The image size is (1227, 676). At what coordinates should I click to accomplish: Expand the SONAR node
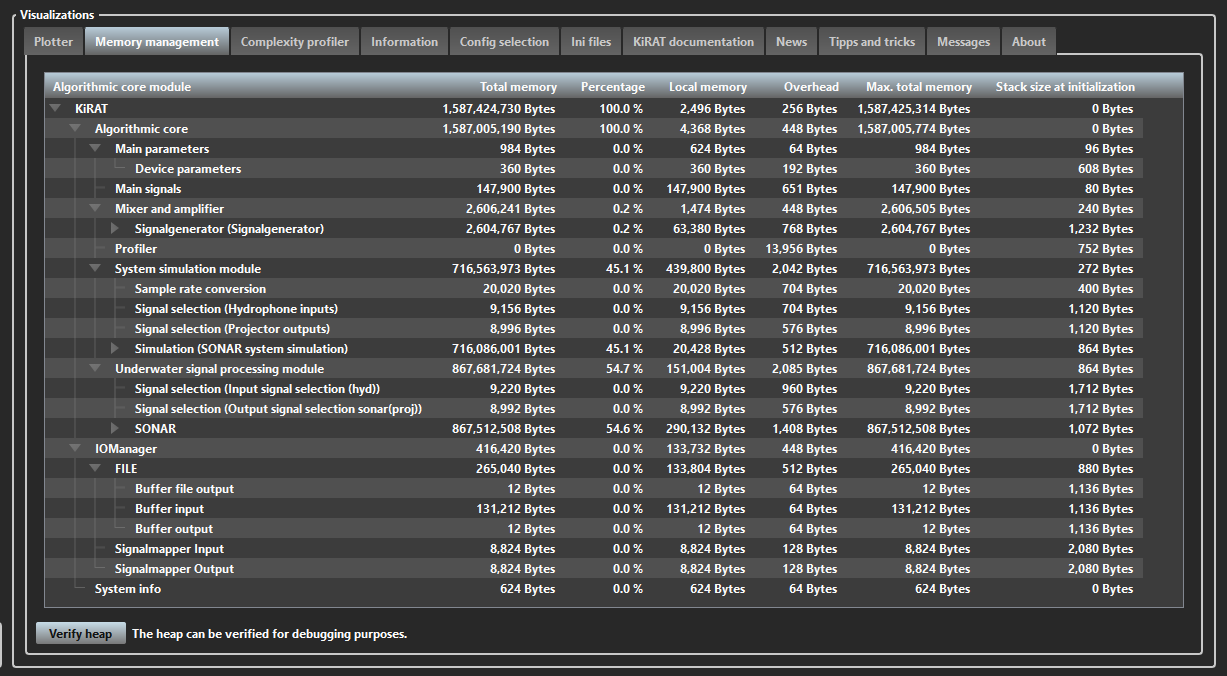115,428
